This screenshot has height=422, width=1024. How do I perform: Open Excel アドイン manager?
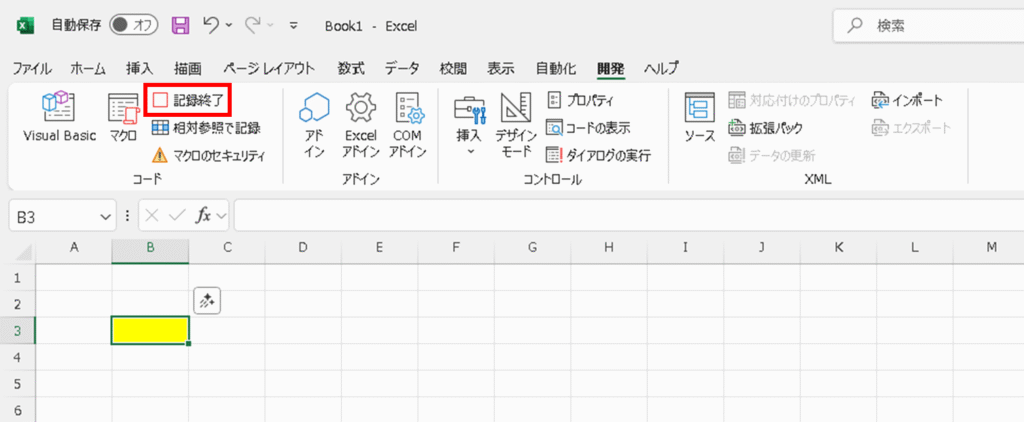[x=361, y=124]
